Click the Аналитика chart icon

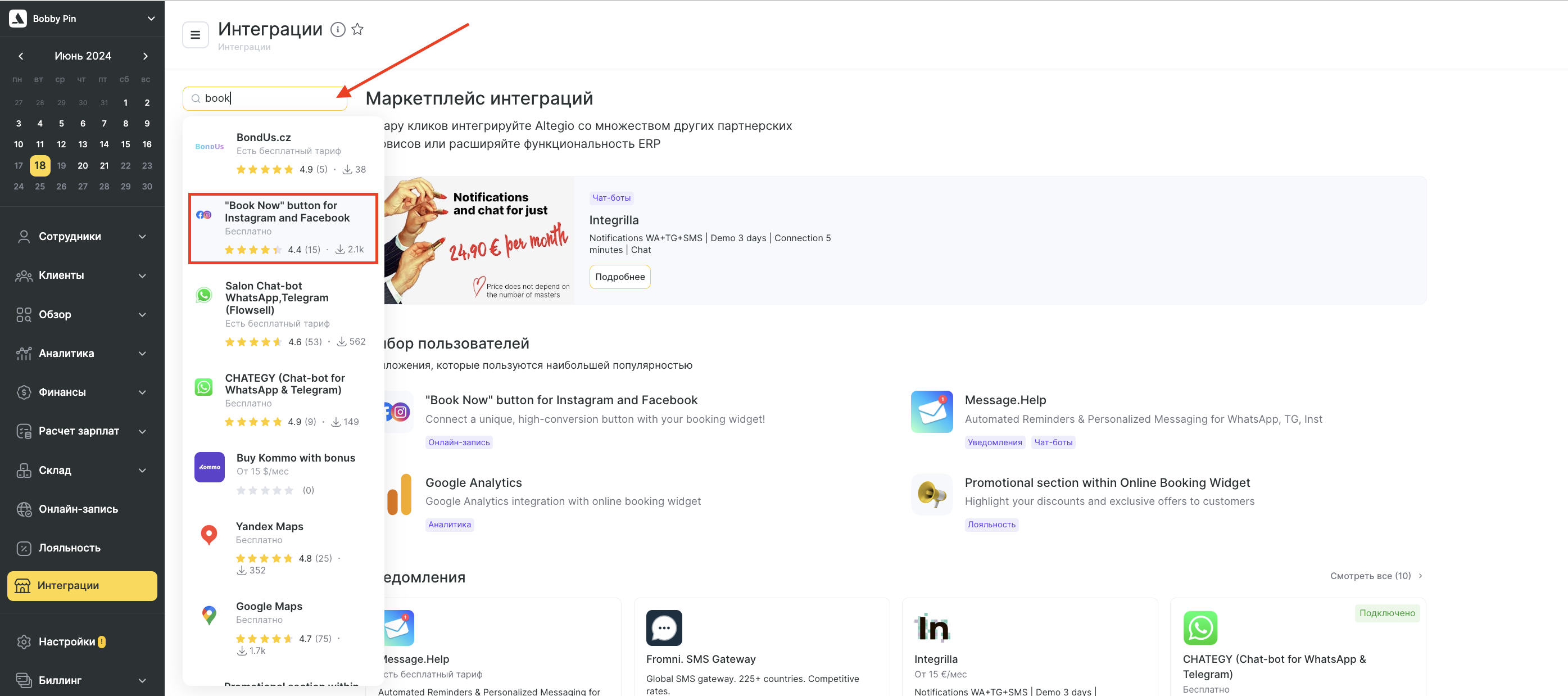point(24,353)
